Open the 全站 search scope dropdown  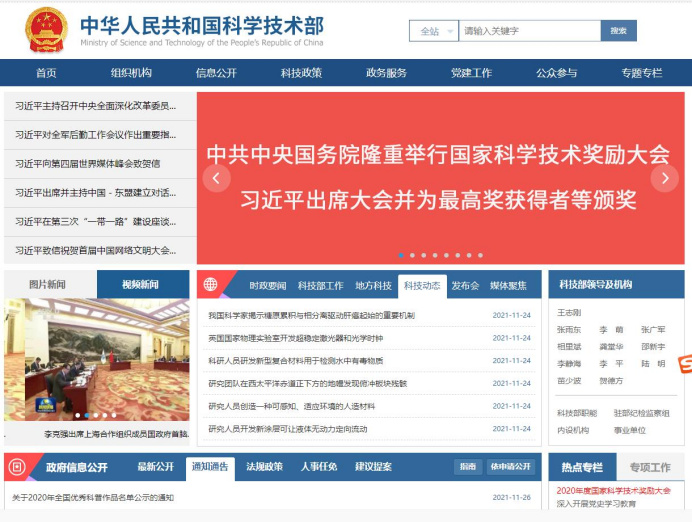pyautogui.click(x=433, y=31)
